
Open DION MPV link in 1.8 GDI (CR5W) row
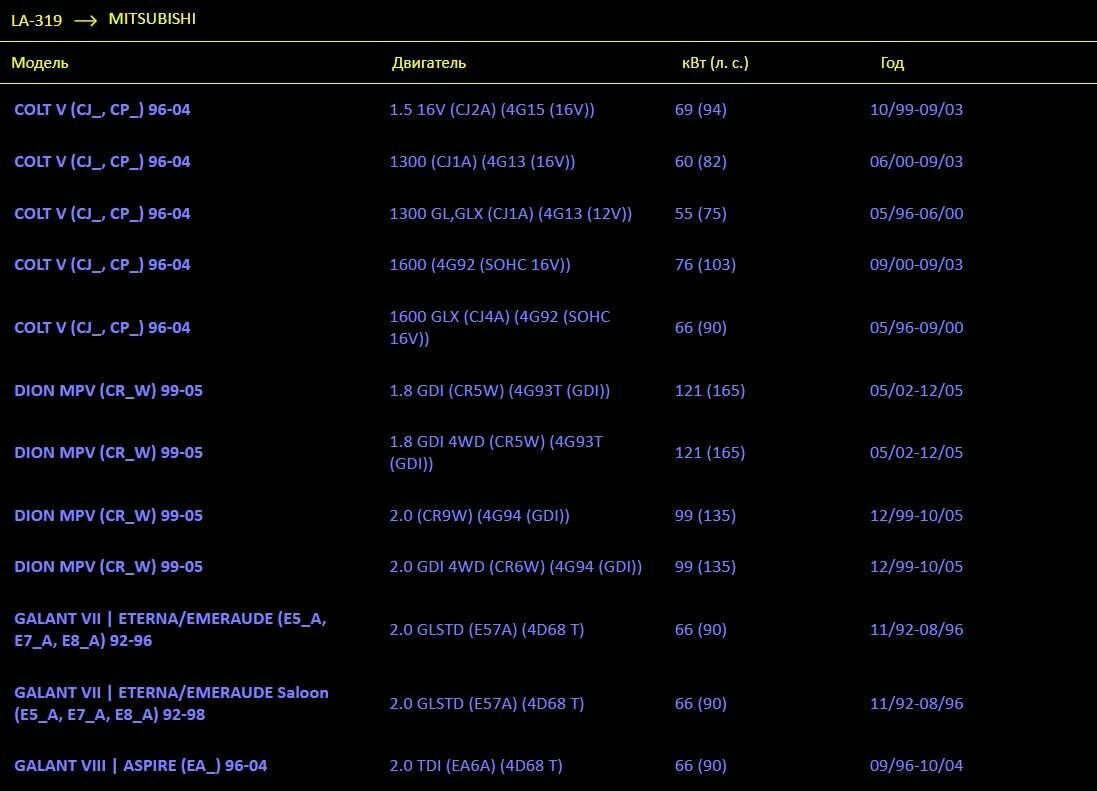coord(108,390)
